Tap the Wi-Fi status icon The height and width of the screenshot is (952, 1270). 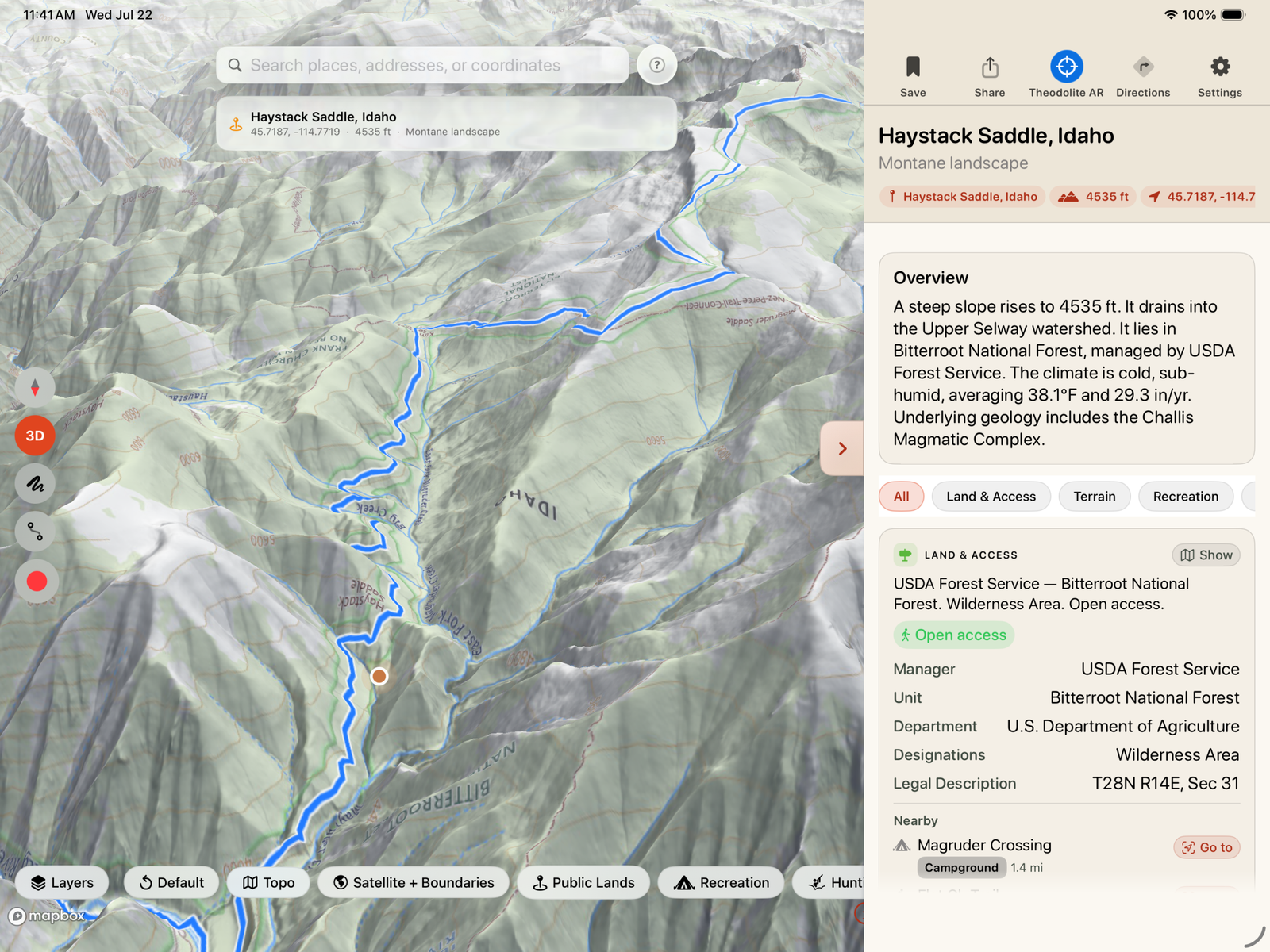(x=1170, y=15)
